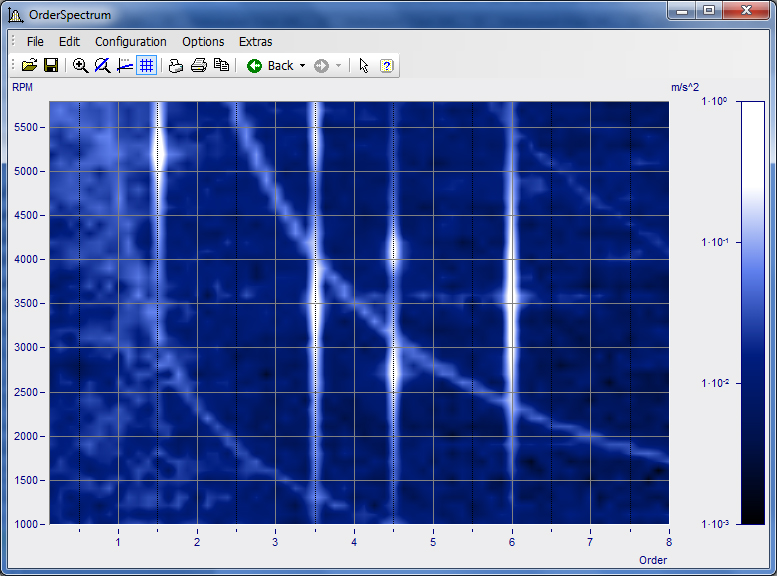Click the print preview icon

(x=176, y=65)
